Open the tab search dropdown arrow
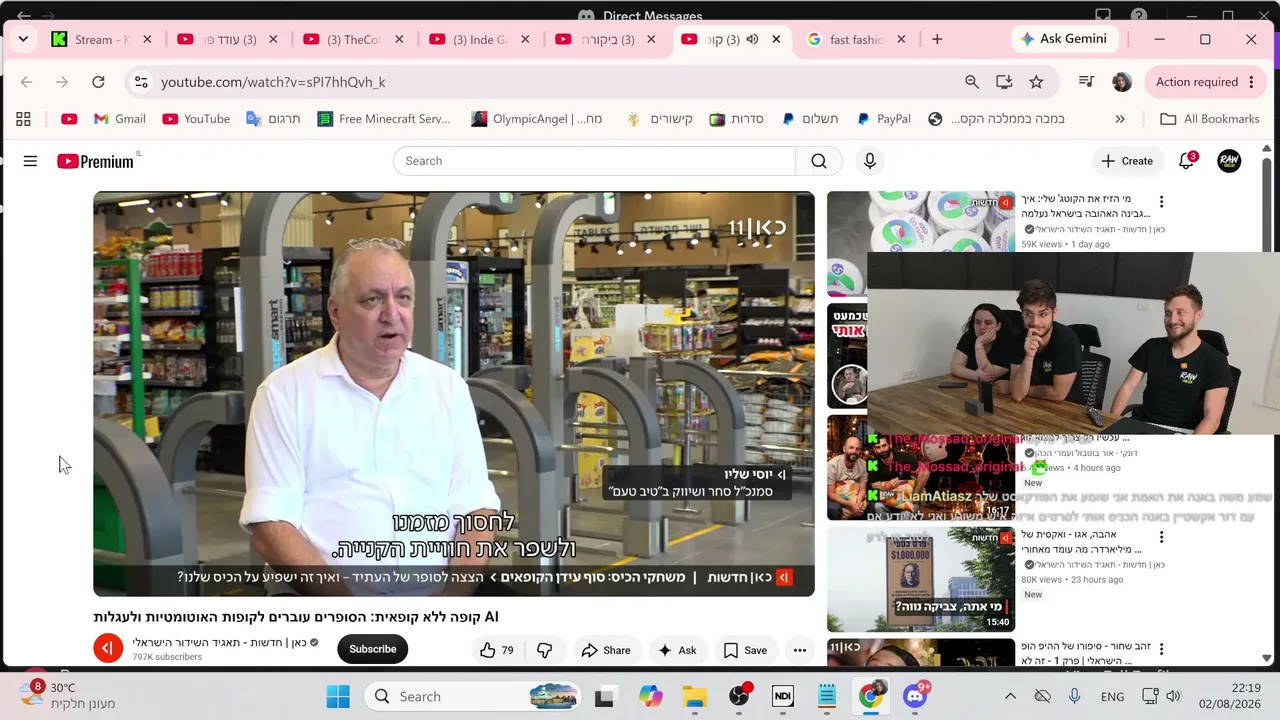The width and height of the screenshot is (1280, 720). point(23,40)
